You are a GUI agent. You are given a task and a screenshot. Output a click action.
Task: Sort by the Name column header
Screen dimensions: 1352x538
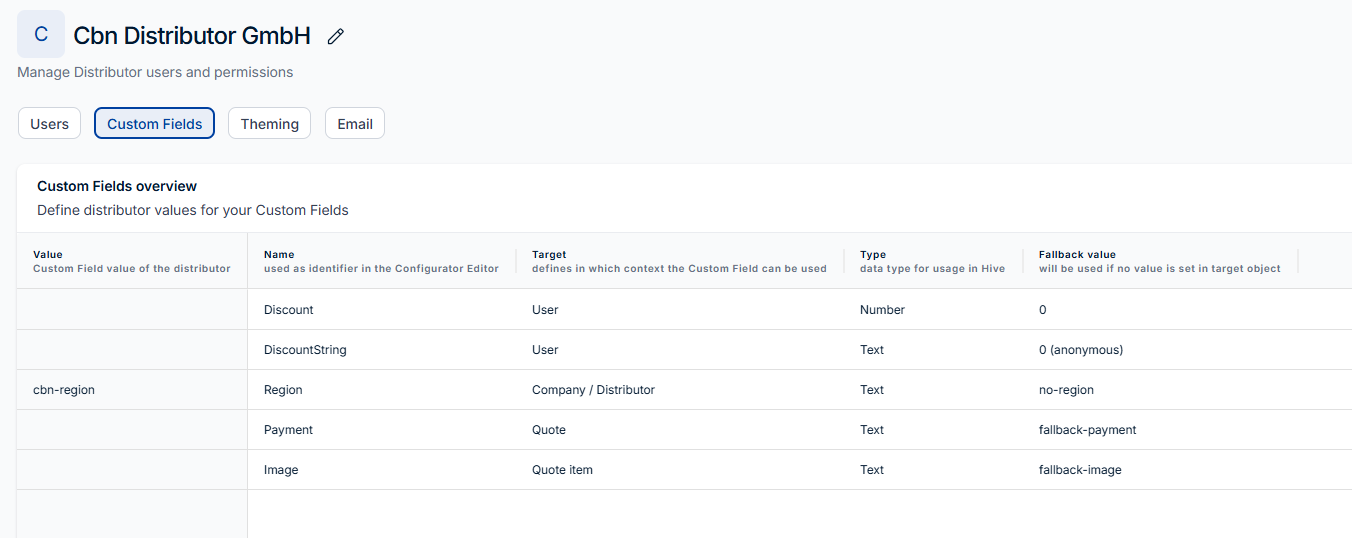[279, 255]
